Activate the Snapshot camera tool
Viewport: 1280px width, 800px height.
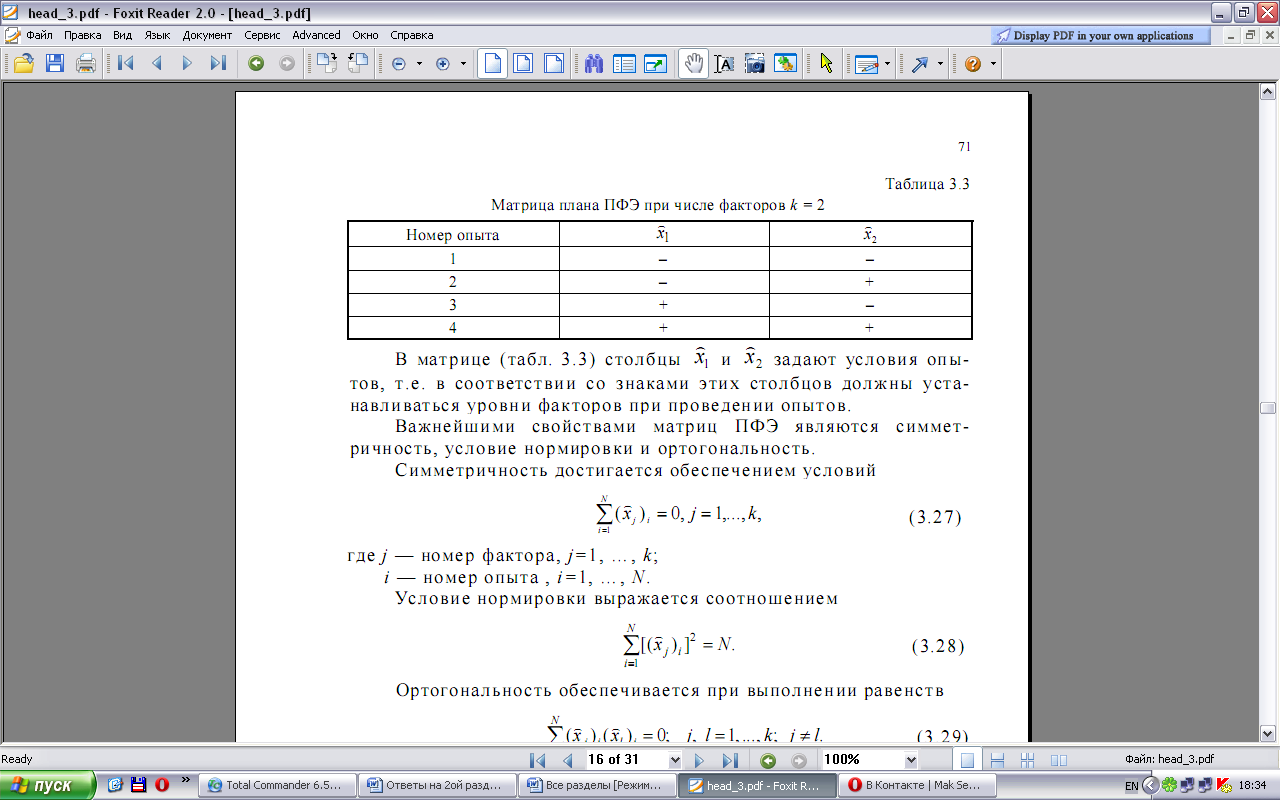(x=755, y=64)
